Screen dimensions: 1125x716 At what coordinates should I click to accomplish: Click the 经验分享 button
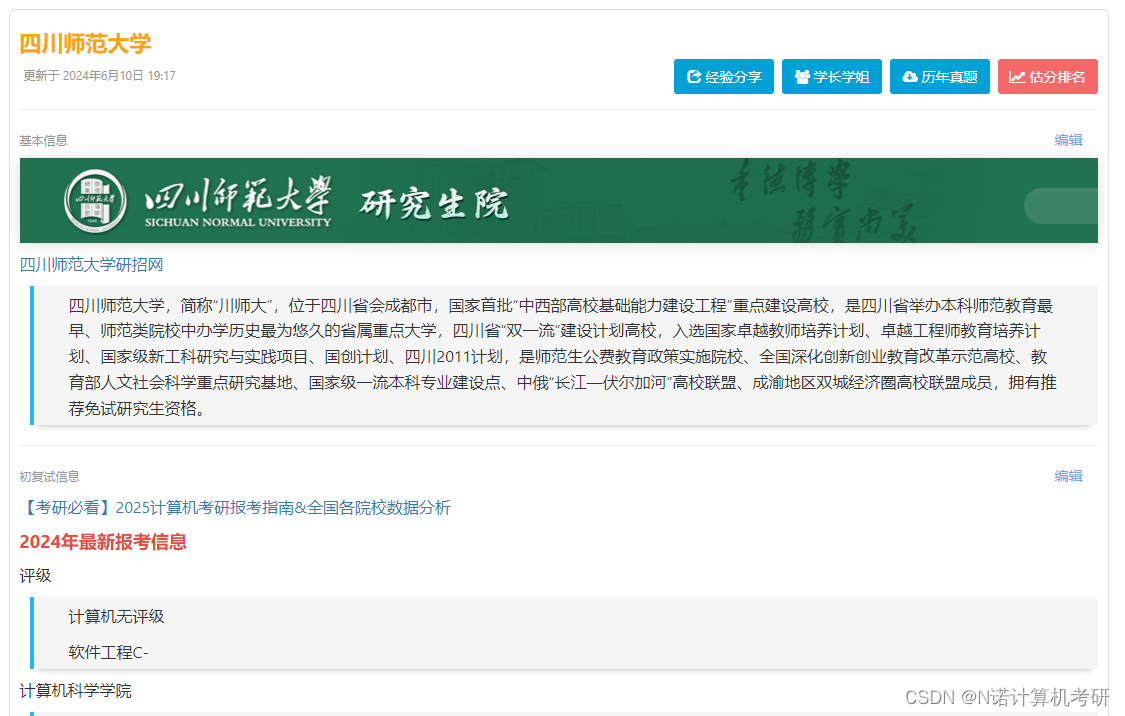point(723,77)
